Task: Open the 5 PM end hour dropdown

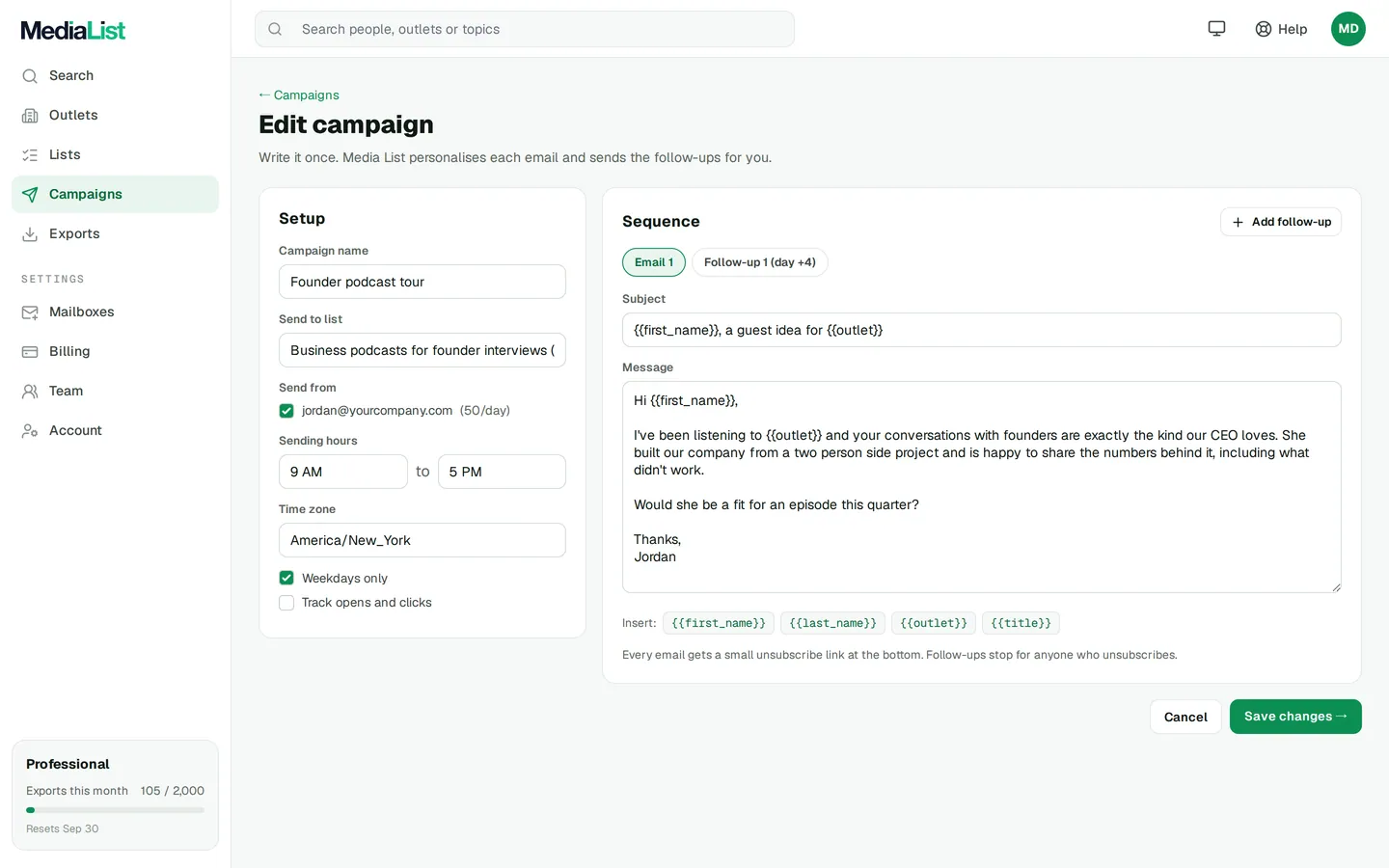Action: pyautogui.click(x=502, y=472)
